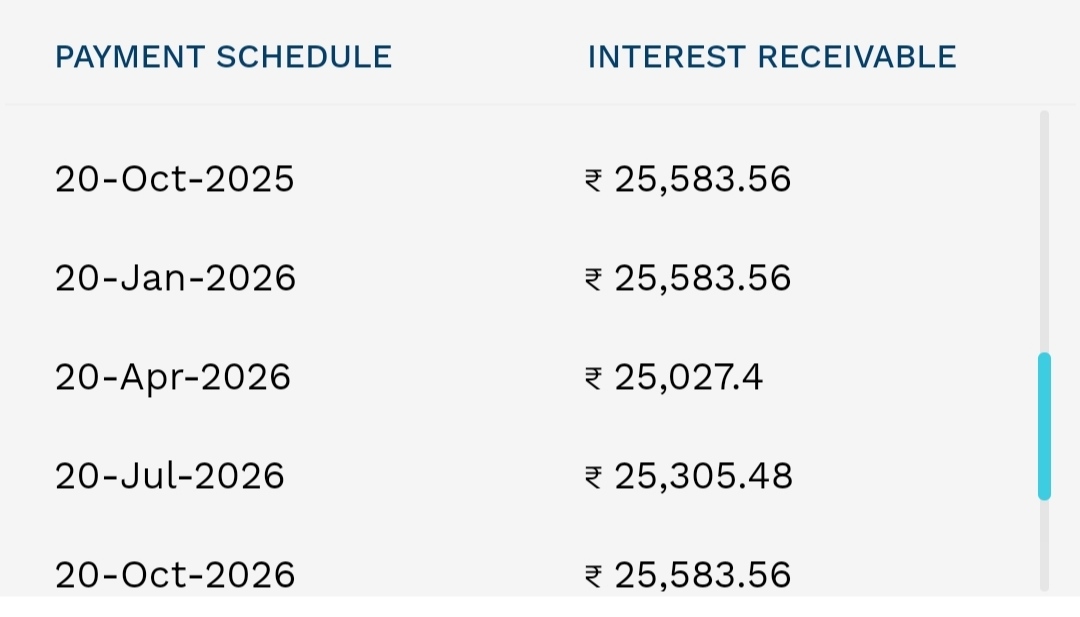
Task: Click the INTEREST RECEIVABLE column header
Action: [x=772, y=56]
